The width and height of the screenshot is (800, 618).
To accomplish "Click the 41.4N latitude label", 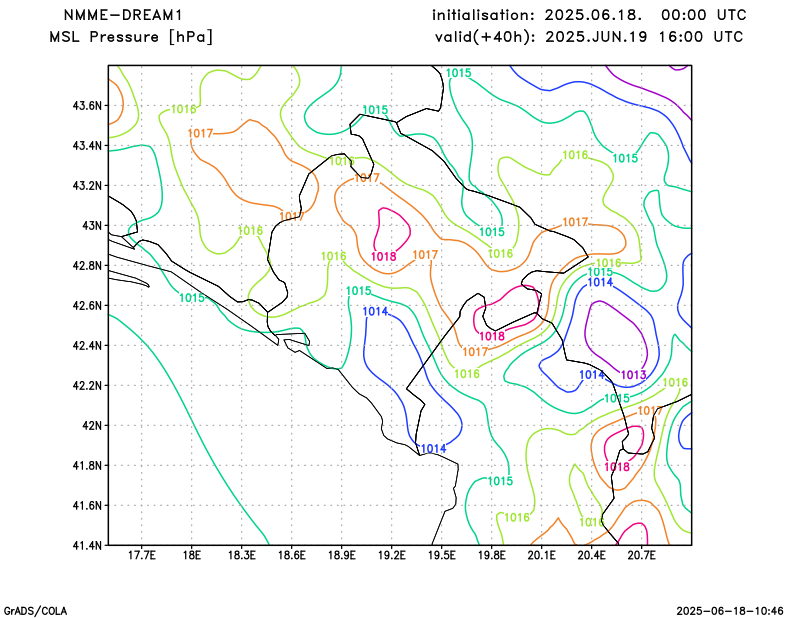I will pyautogui.click(x=87, y=545).
